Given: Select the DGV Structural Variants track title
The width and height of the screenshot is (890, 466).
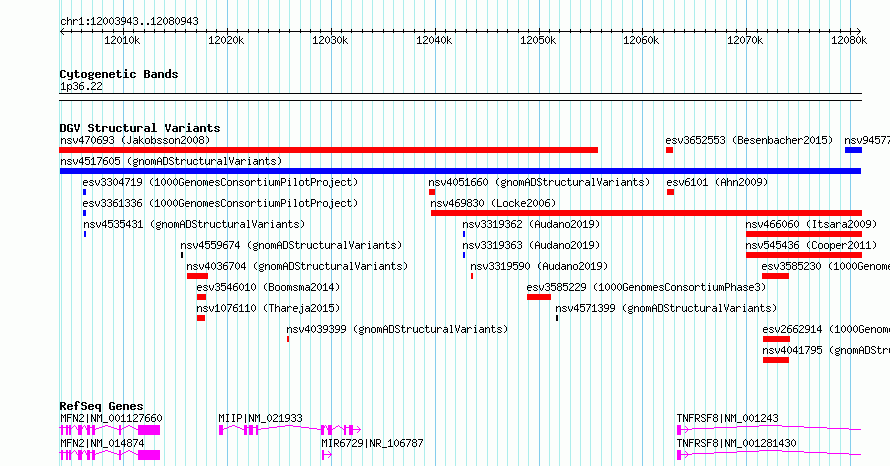Looking at the screenshot, I should 140,128.
